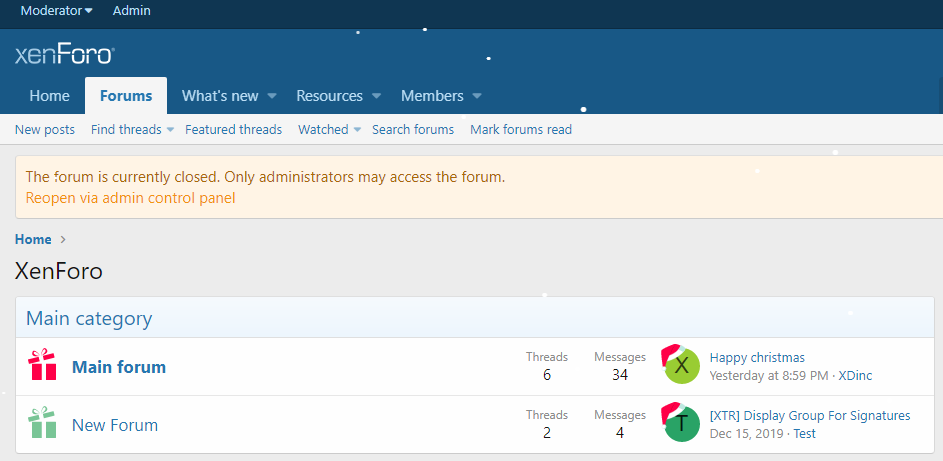Expand the Moderator dropdown menu
The width and height of the screenshot is (943, 461).
point(56,11)
